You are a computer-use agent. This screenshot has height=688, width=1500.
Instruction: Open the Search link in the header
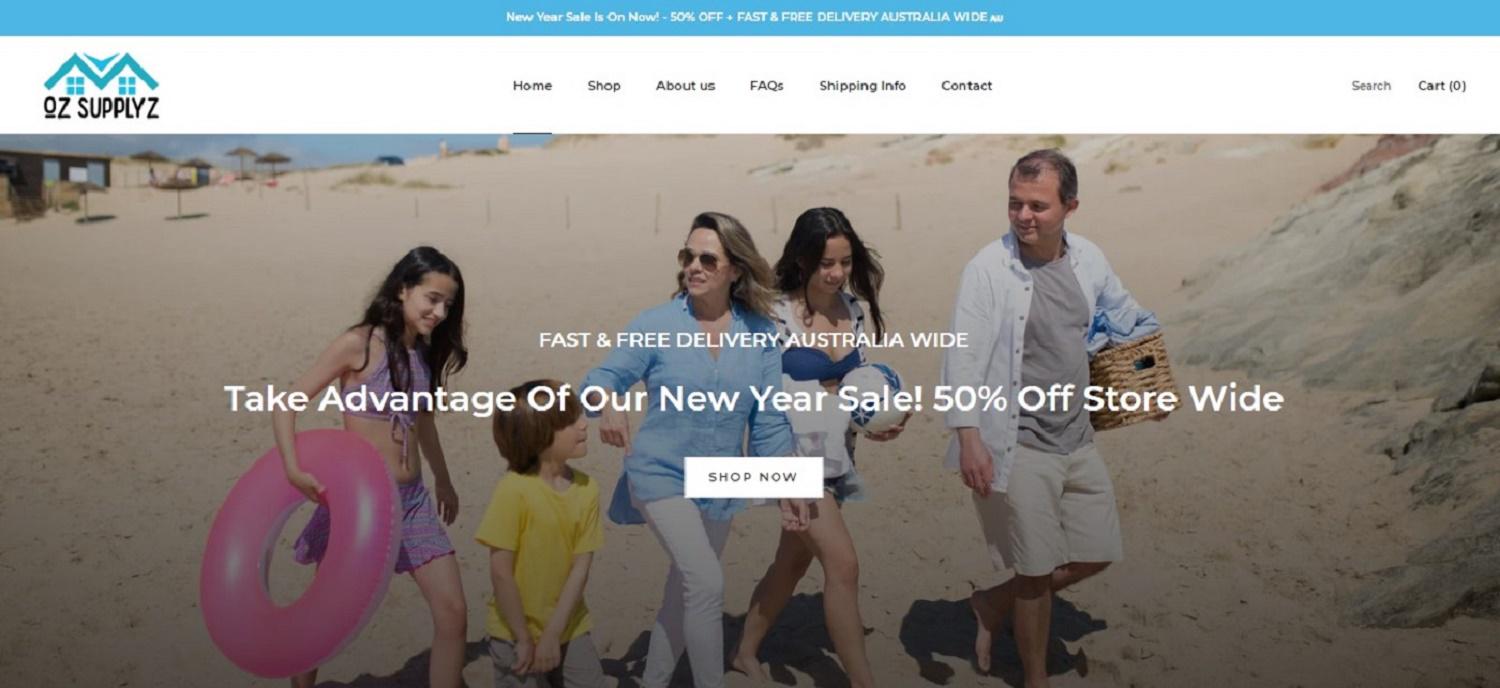(1371, 86)
